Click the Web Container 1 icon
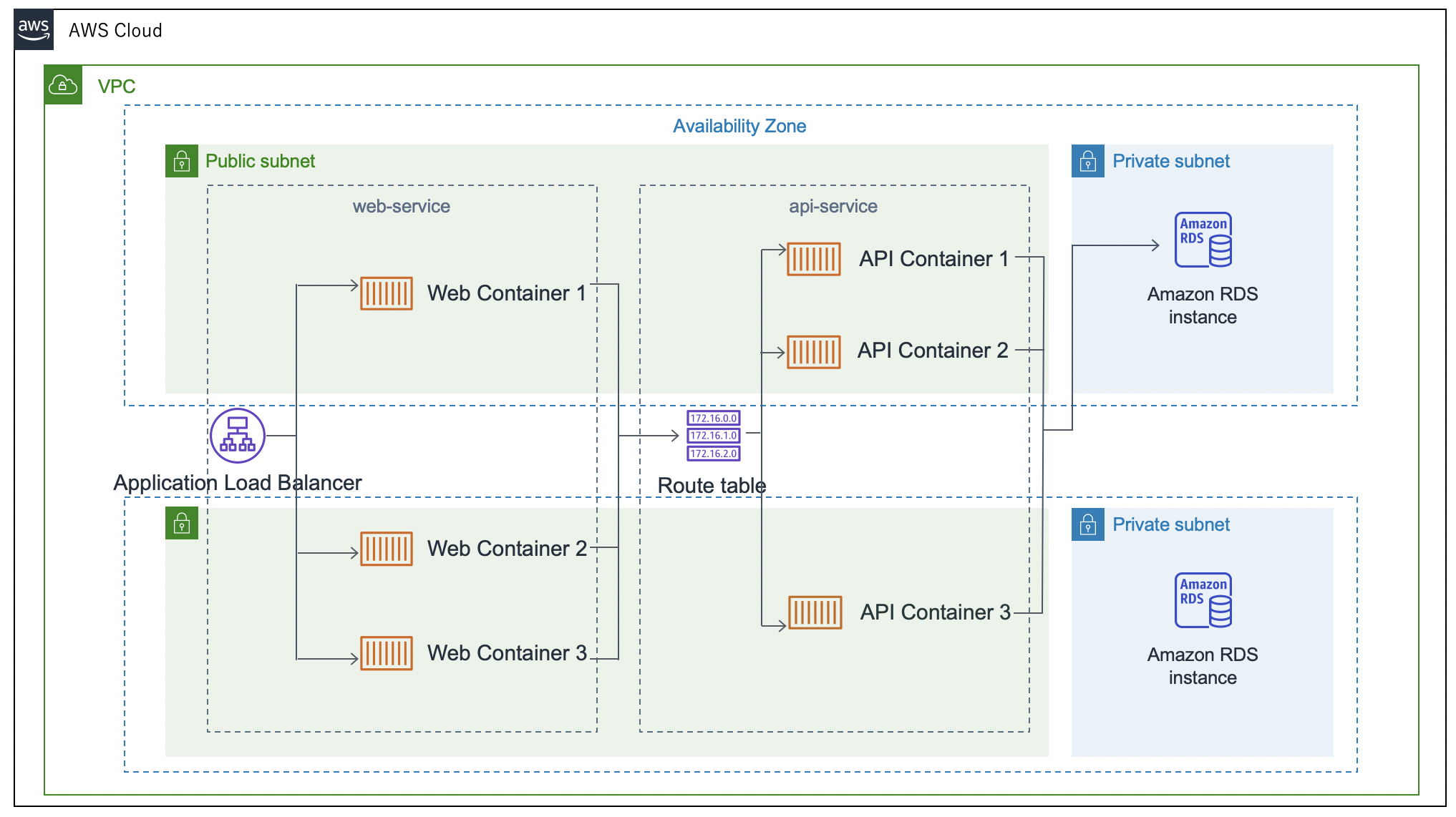Screen dimensions: 1456x817 [x=387, y=293]
